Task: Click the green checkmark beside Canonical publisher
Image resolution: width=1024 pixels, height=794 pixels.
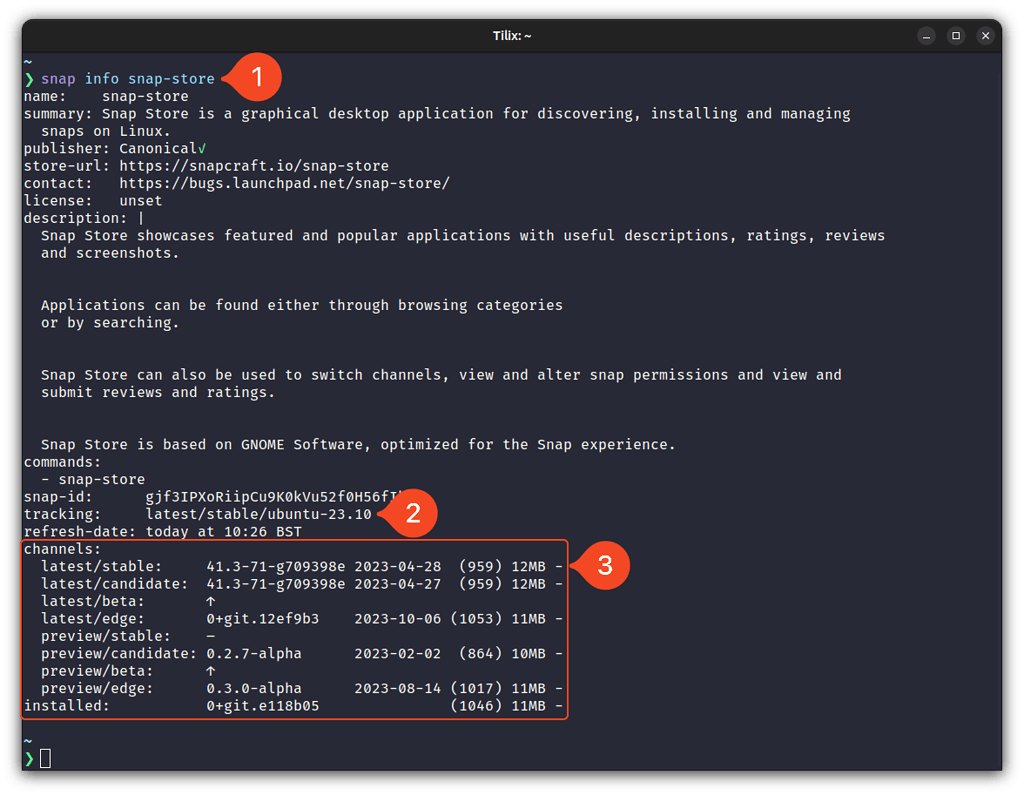Action: tap(203, 148)
